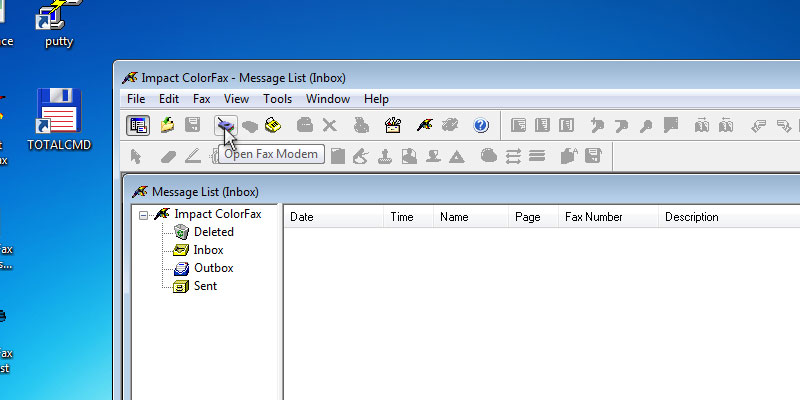This screenshot has width=800, height=400.
Task: Click the open folder toolbar icon
Action: (x=168, y=126)
